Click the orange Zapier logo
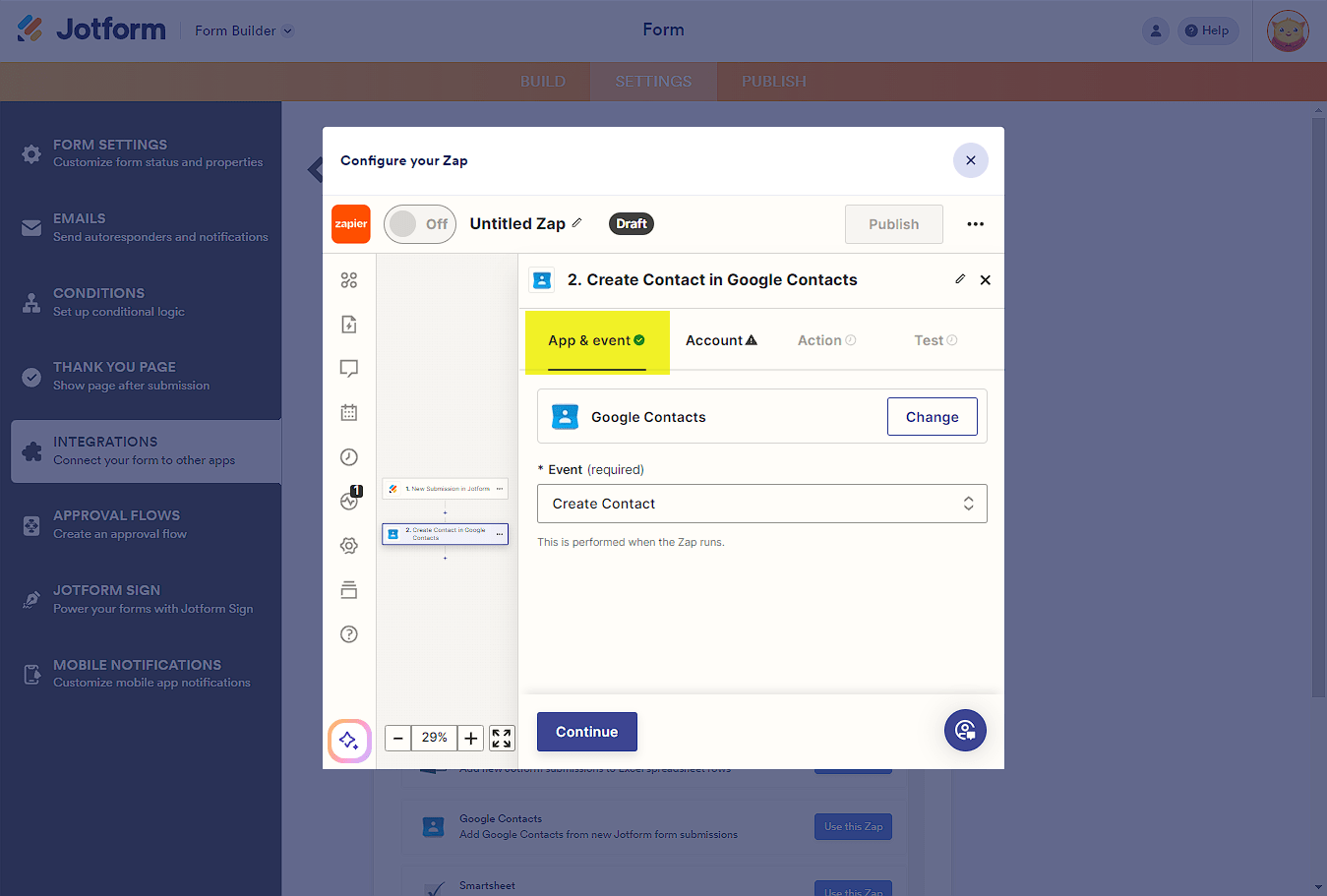 coord(351,224)
